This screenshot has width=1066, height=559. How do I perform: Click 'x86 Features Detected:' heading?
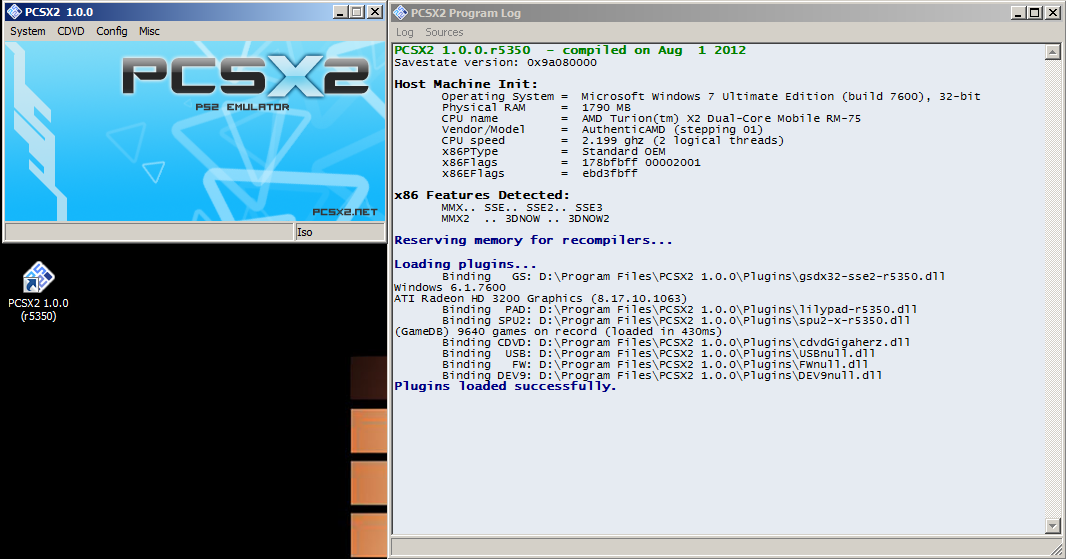point(482,195)
